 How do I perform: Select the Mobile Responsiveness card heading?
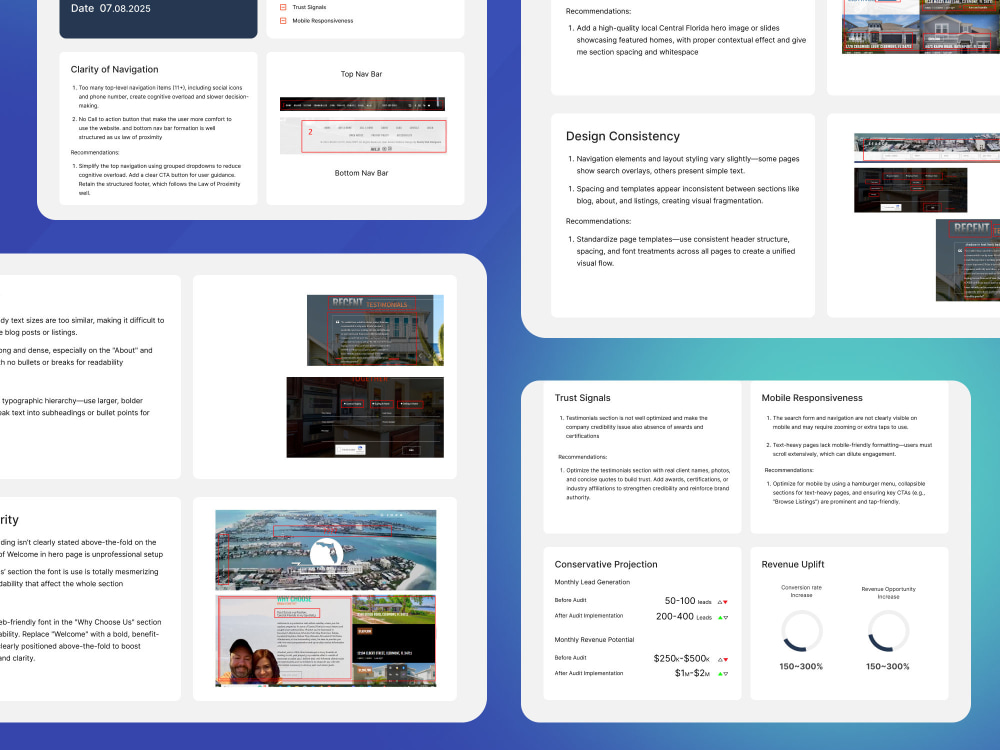812,398
